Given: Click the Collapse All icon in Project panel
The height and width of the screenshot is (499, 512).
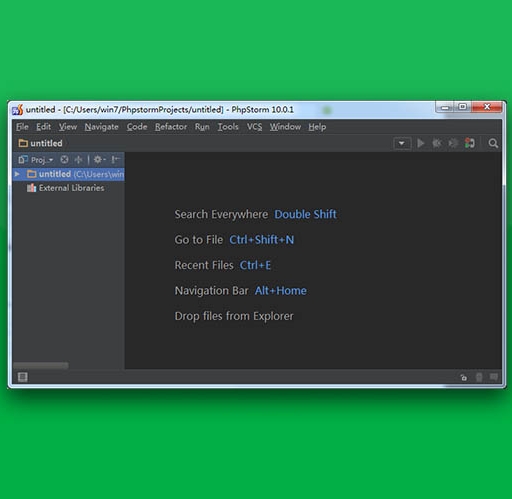Looking at the screenshot, I should pyautogui.click(x=78, y=160).
